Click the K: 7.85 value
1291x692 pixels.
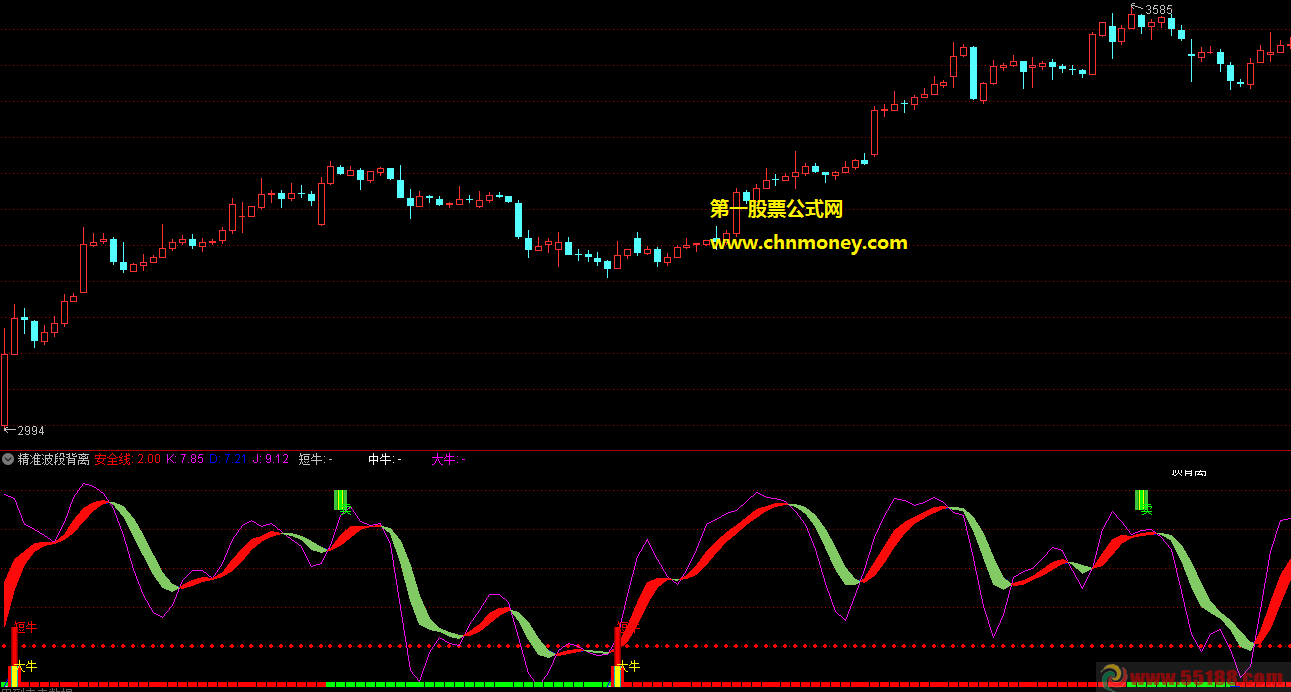(x=185, y=459)
